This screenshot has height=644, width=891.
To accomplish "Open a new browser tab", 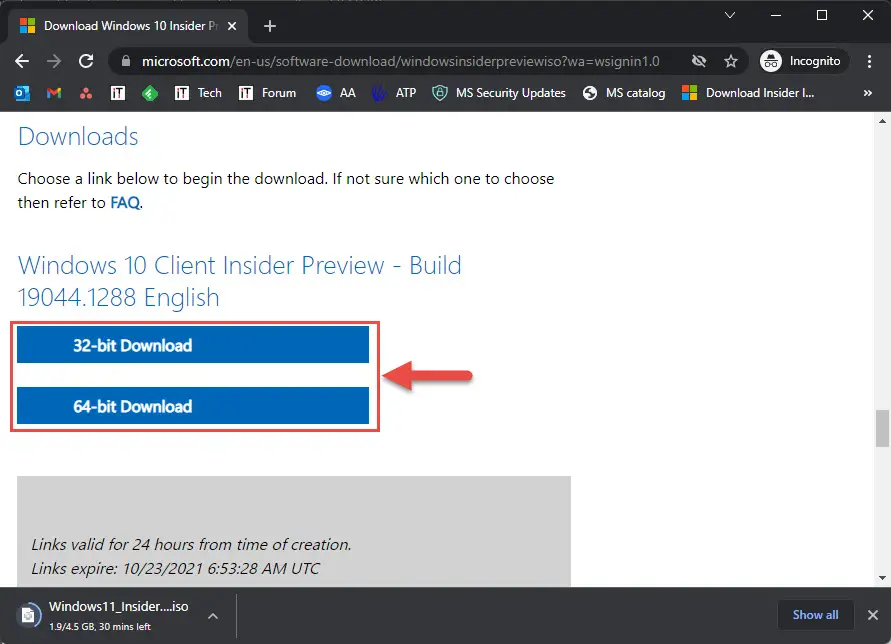I will (270, 26).
